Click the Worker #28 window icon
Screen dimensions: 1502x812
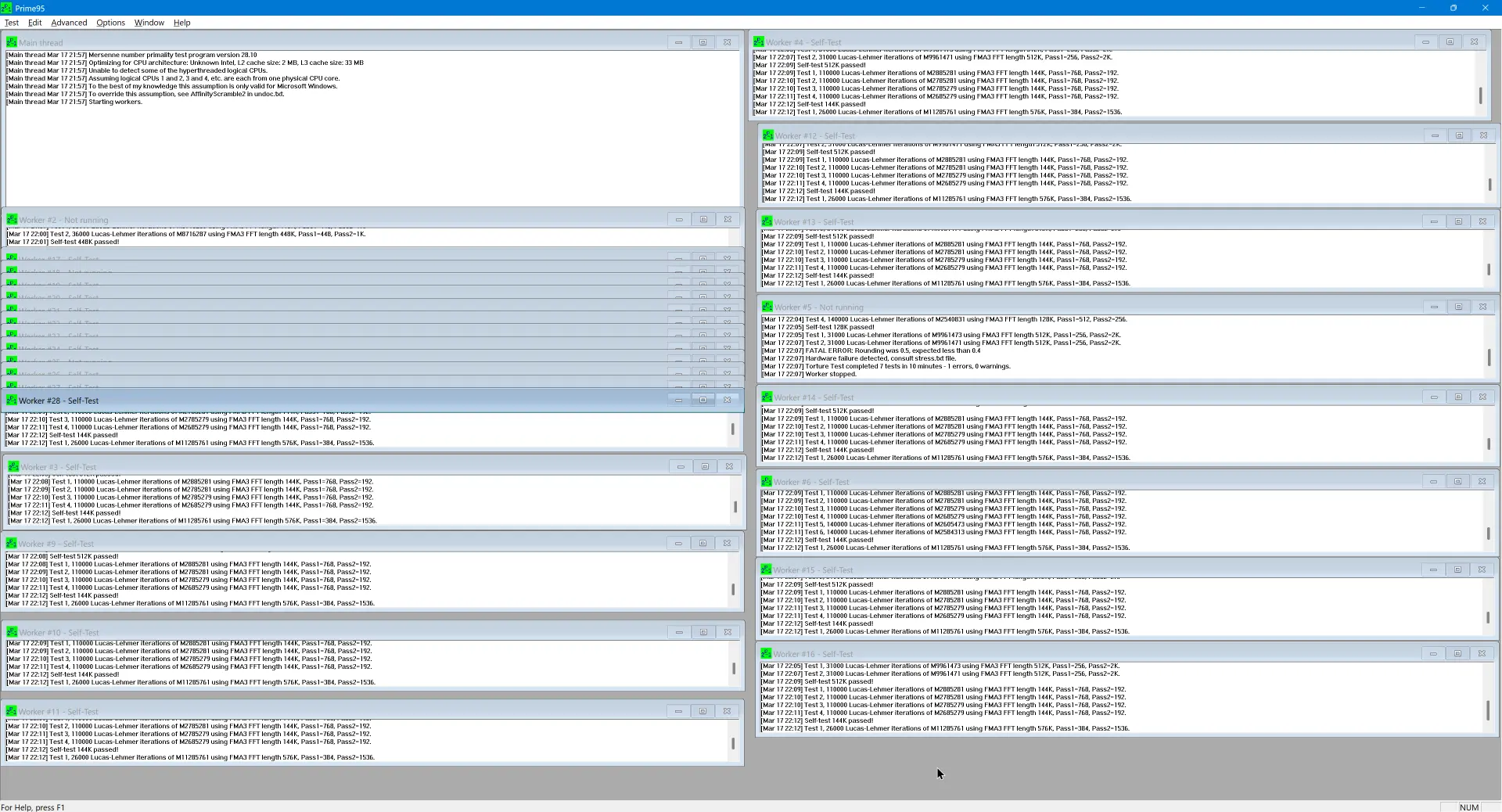pyautogui.click(x=12, y=400)
